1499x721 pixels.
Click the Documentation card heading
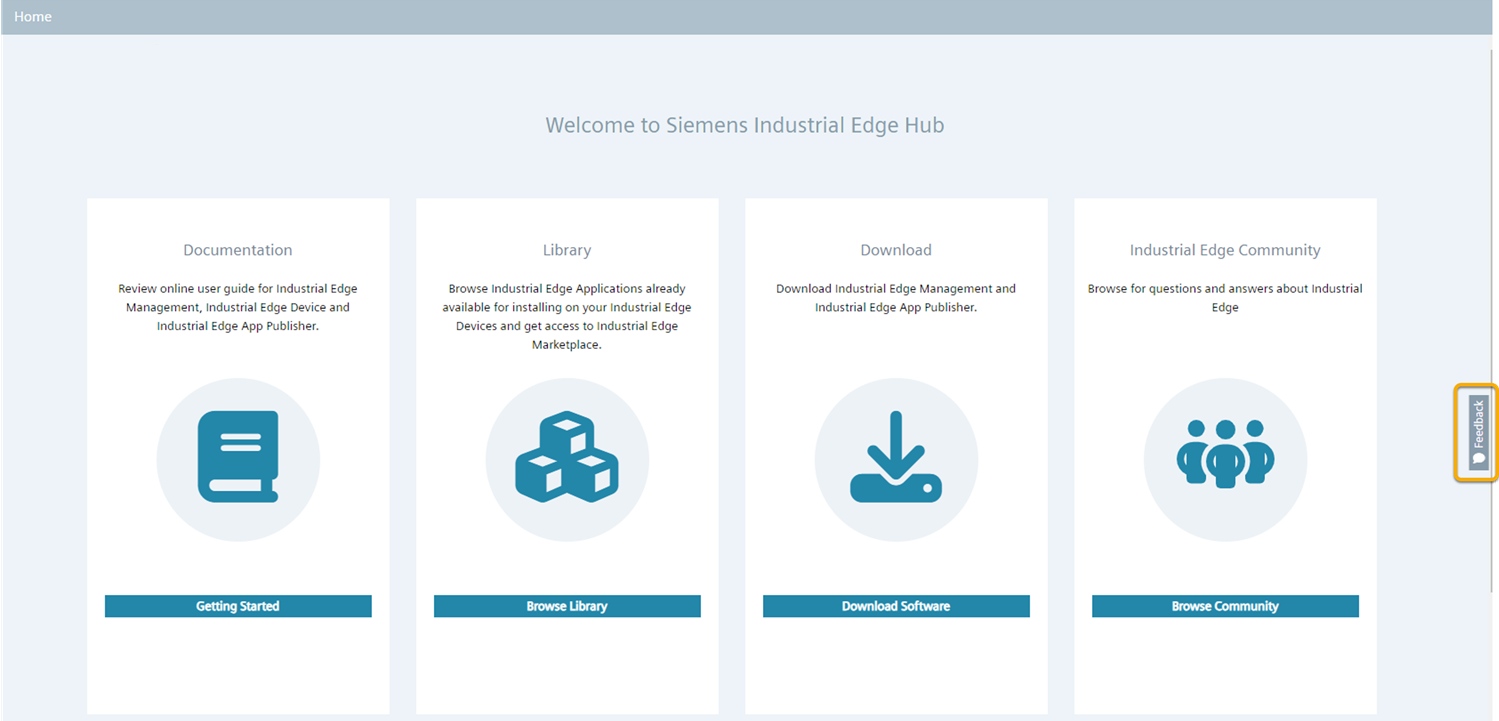237,249
